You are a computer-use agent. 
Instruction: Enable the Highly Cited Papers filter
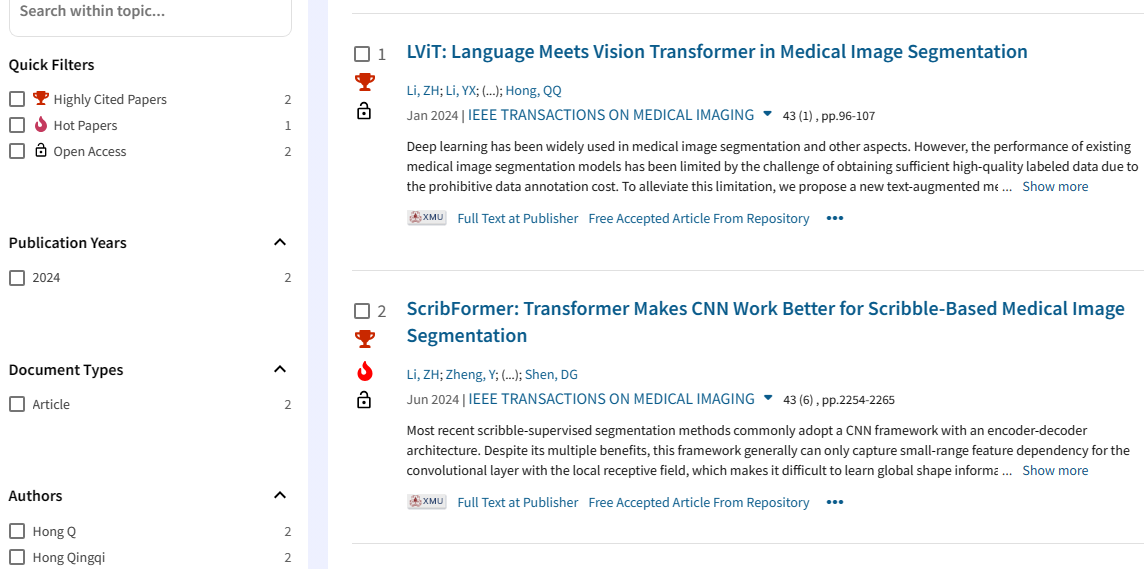(17, 99)
